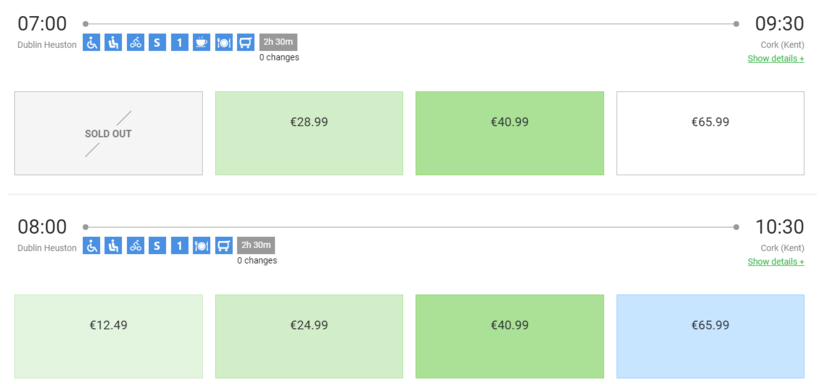Click wheelchair accessible icon on 07:00 train
Image resolution: width=820 pixels, height=384 pixels.
tap(92, 42)
